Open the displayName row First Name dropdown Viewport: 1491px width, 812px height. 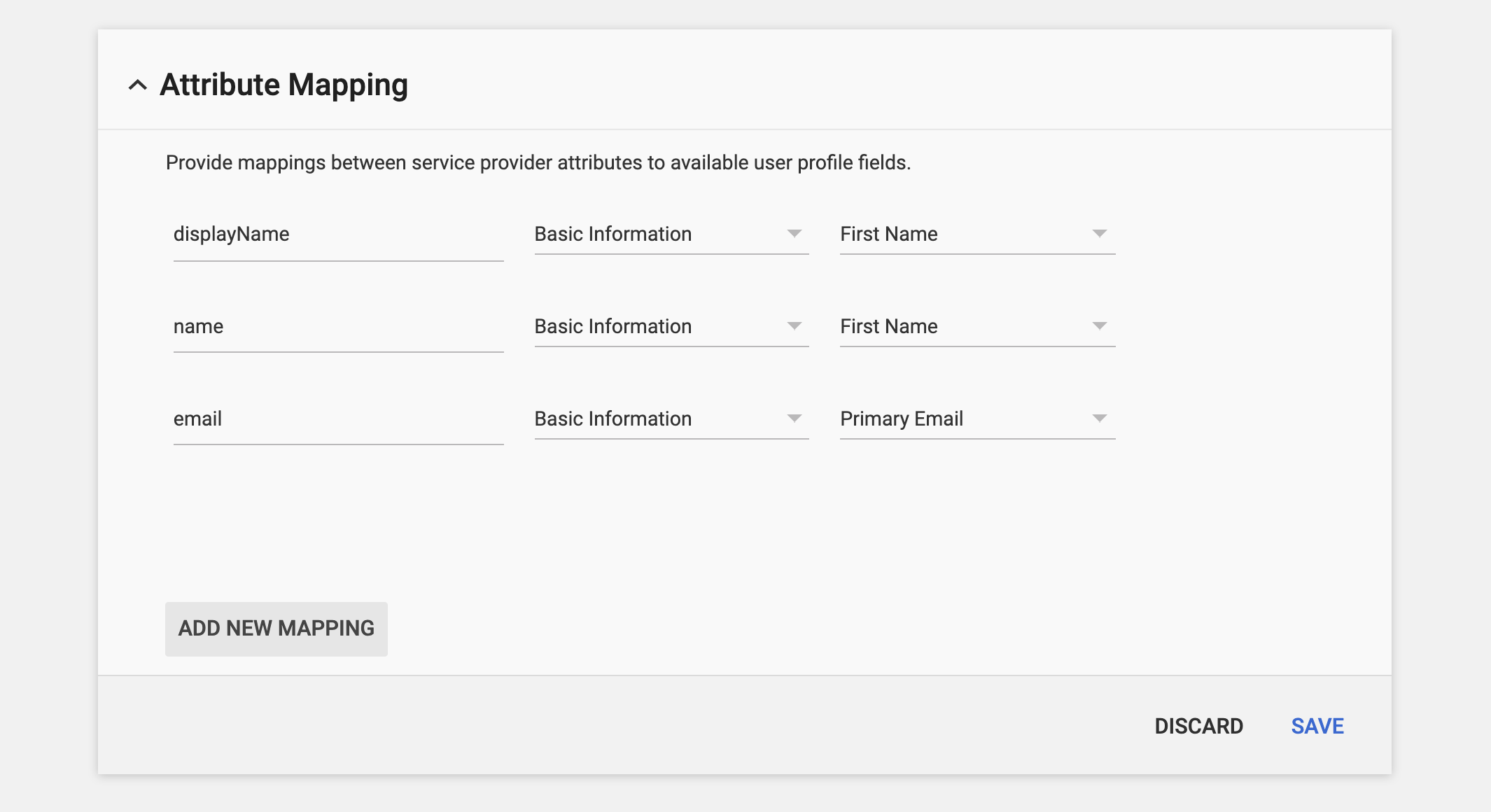pyautogui.click(x=962, y=234)
